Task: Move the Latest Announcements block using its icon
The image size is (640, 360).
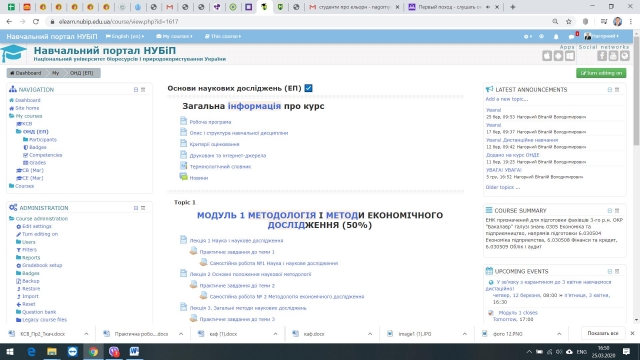Action: 617,89
